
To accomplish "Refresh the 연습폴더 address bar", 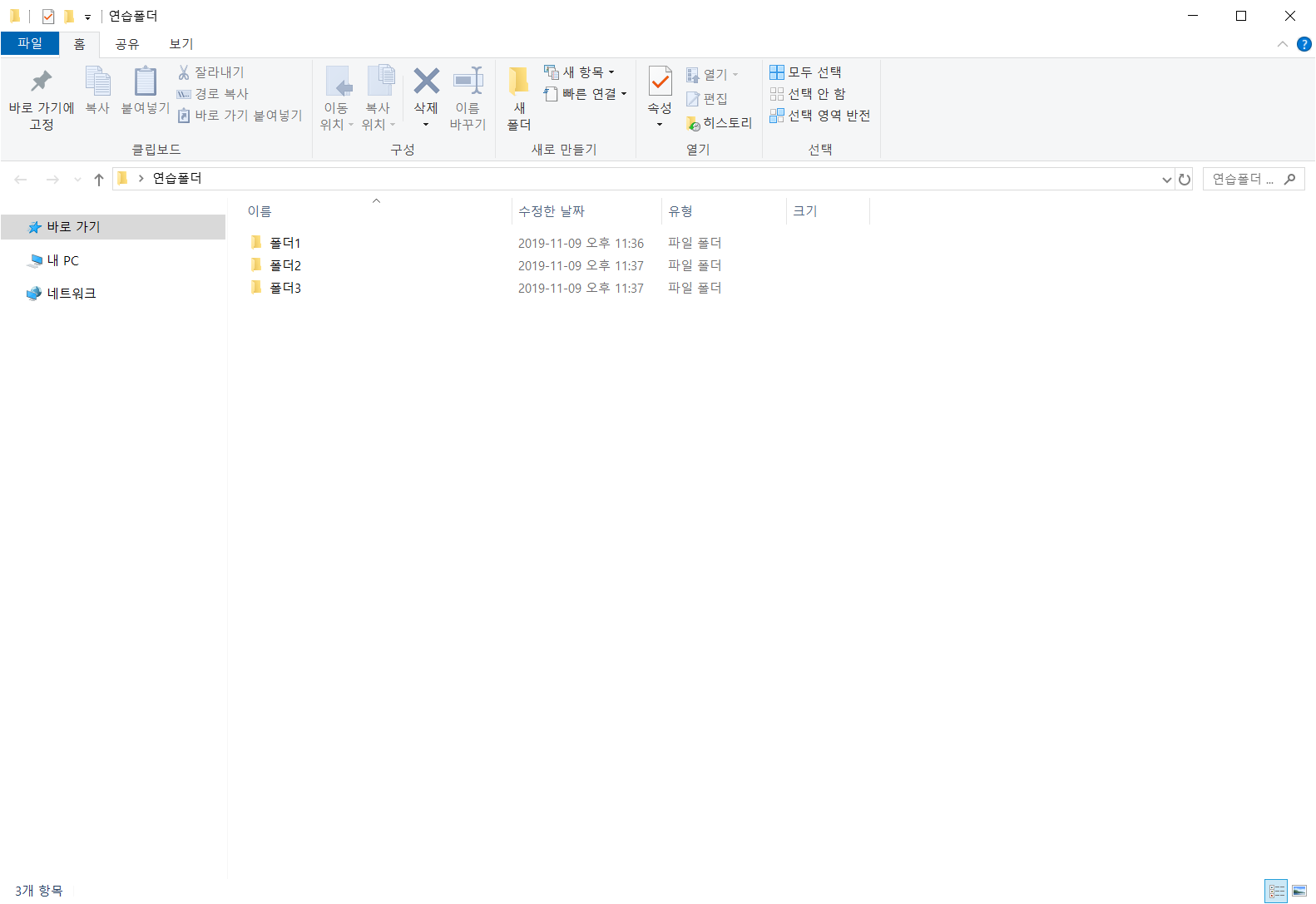I will (x=1185, y=179).
